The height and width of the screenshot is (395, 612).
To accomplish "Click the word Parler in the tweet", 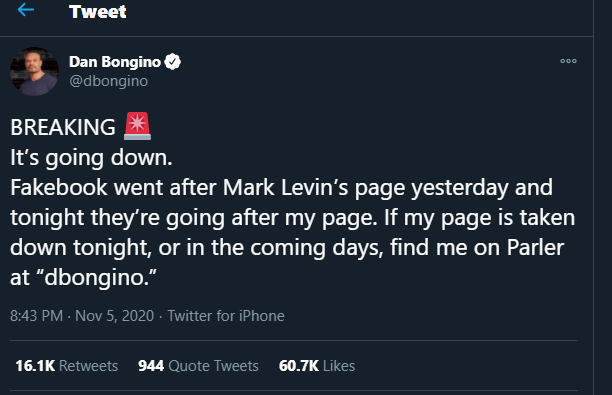I will (536, 247).
